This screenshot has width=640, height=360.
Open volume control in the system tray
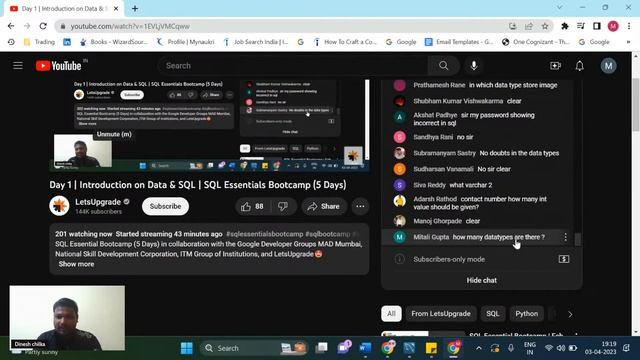coord(561,348)
